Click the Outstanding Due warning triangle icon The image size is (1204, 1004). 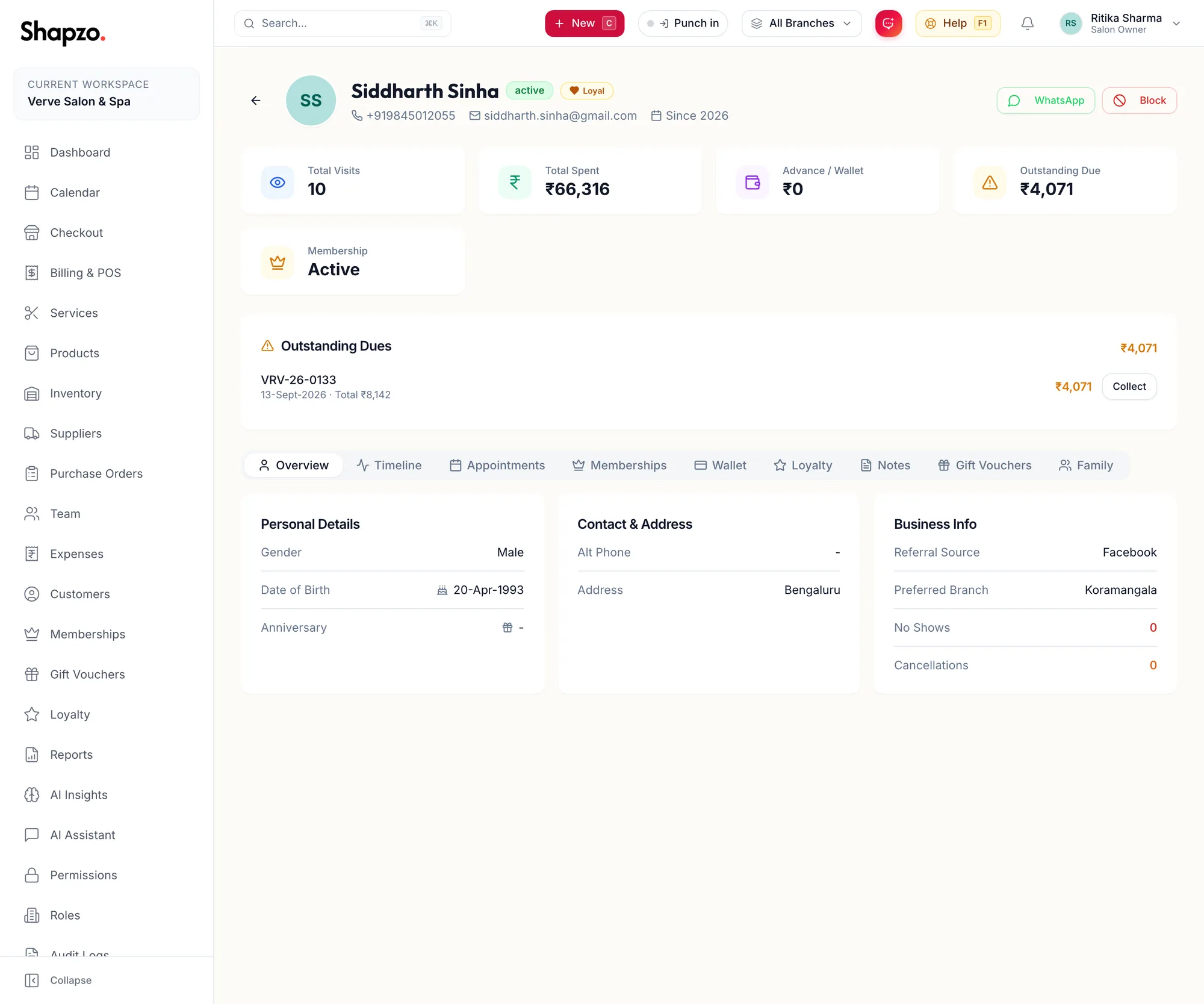pos(990,182)
